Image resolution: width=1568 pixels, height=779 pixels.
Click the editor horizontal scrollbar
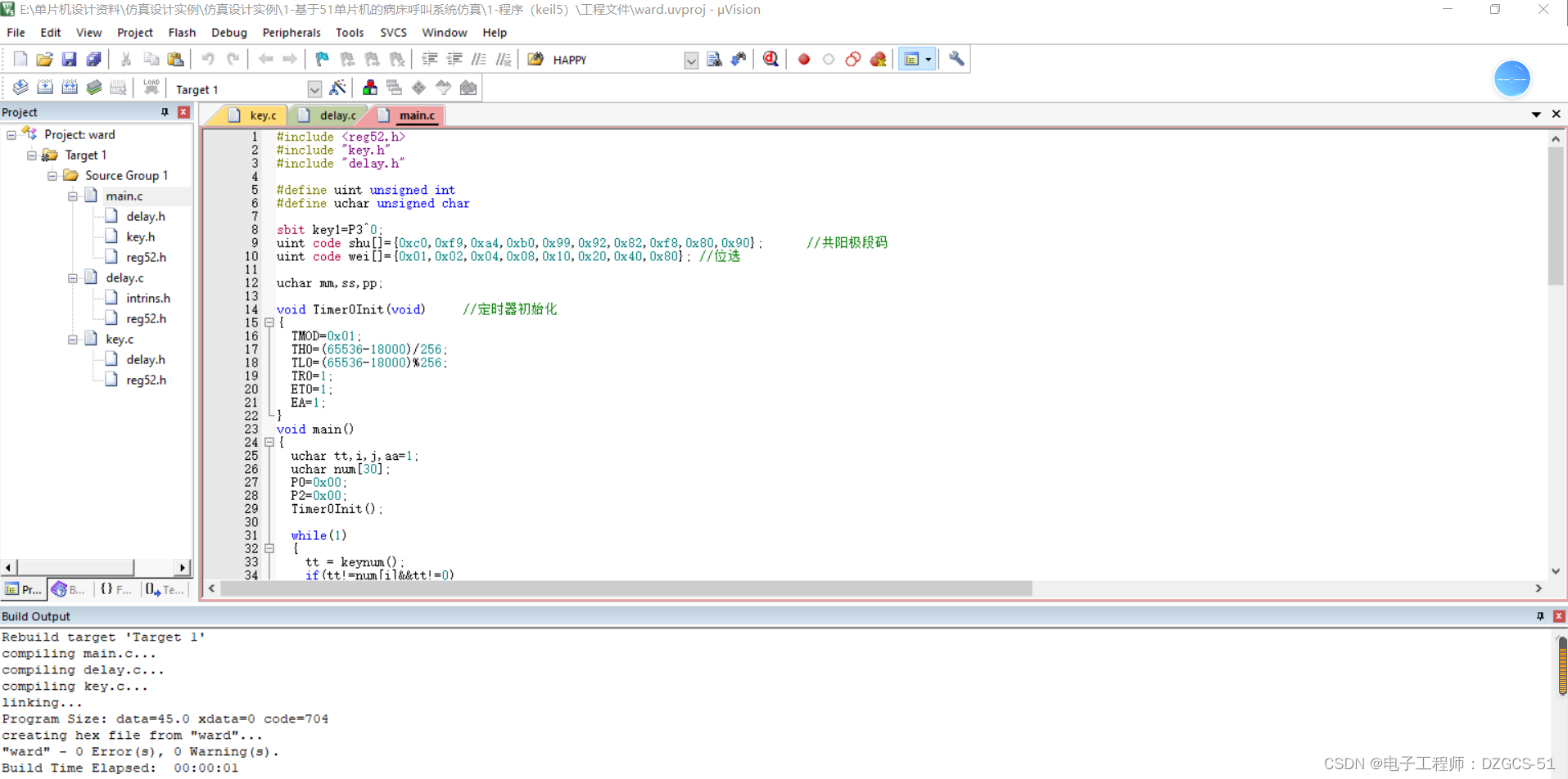click(x=626, y=588)
